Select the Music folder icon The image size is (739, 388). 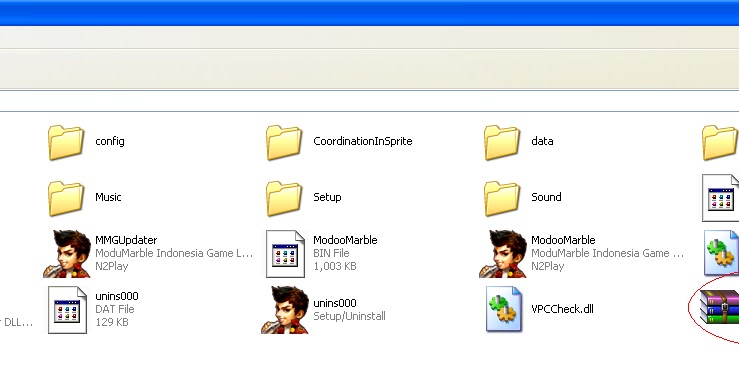click(x=66, y=198)
